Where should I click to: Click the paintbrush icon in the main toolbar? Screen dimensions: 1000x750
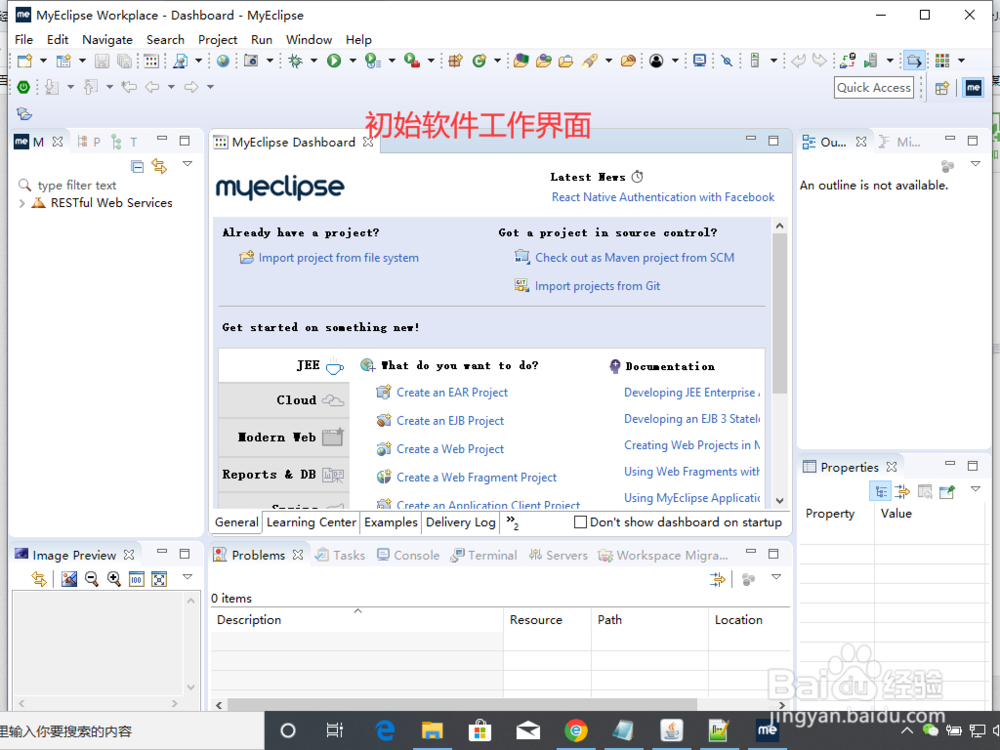[590, 61]
